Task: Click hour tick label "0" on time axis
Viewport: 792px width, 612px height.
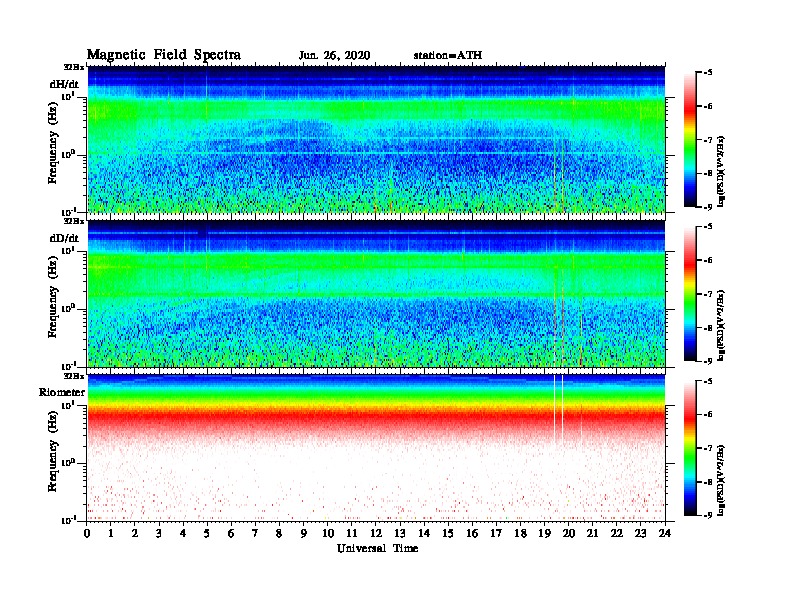Action: [87, 534]
